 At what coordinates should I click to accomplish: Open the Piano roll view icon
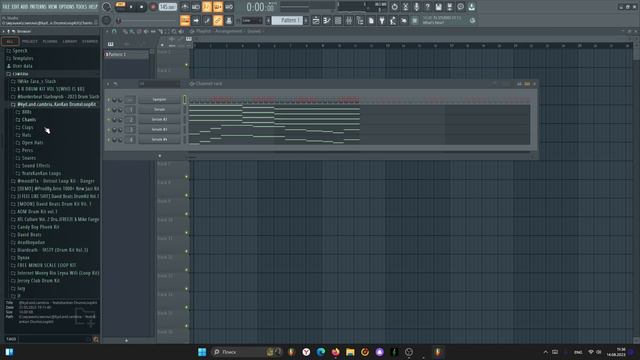(x=327, y=20)
